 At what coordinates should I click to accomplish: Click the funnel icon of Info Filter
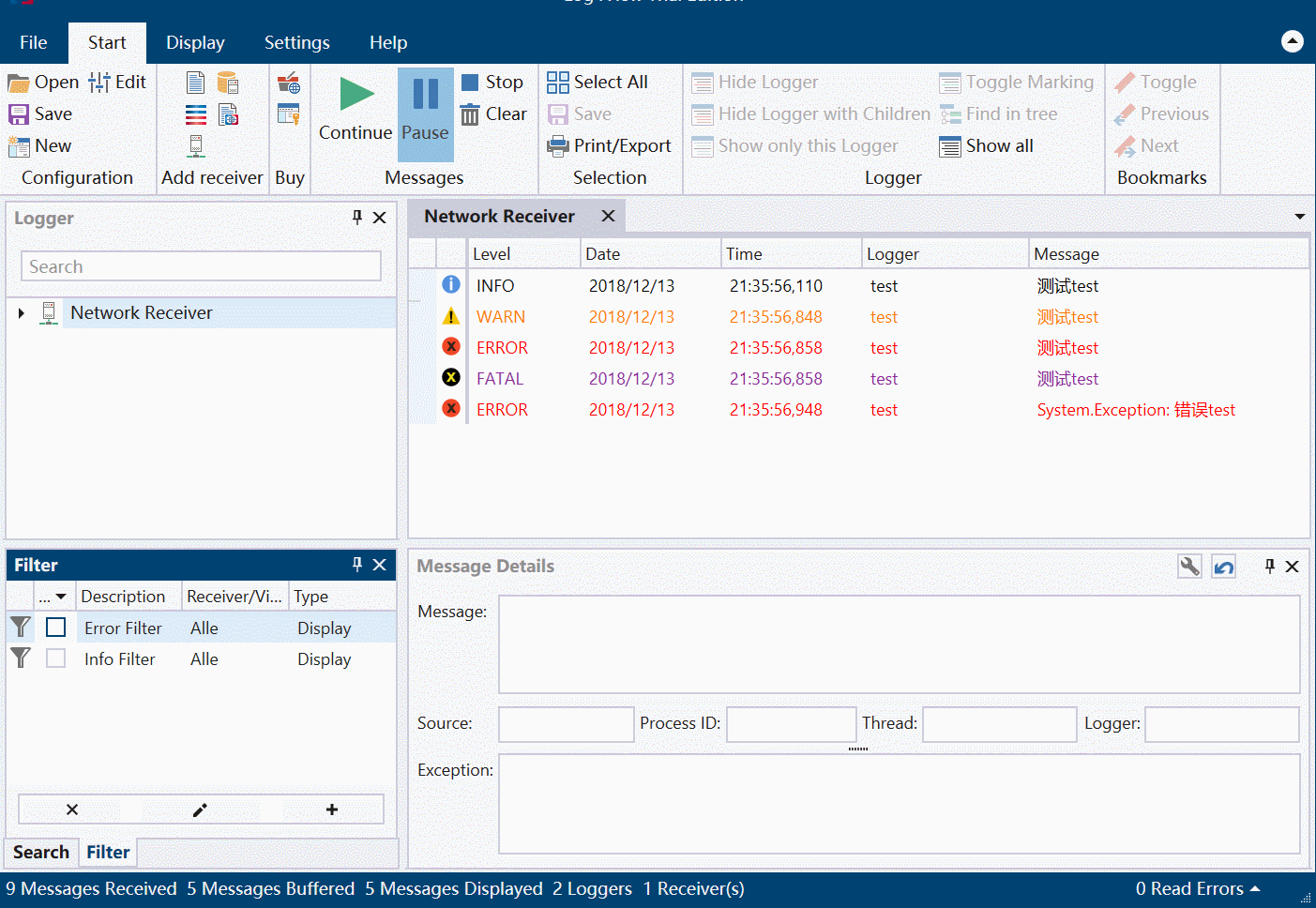click(x=21, y=658)
